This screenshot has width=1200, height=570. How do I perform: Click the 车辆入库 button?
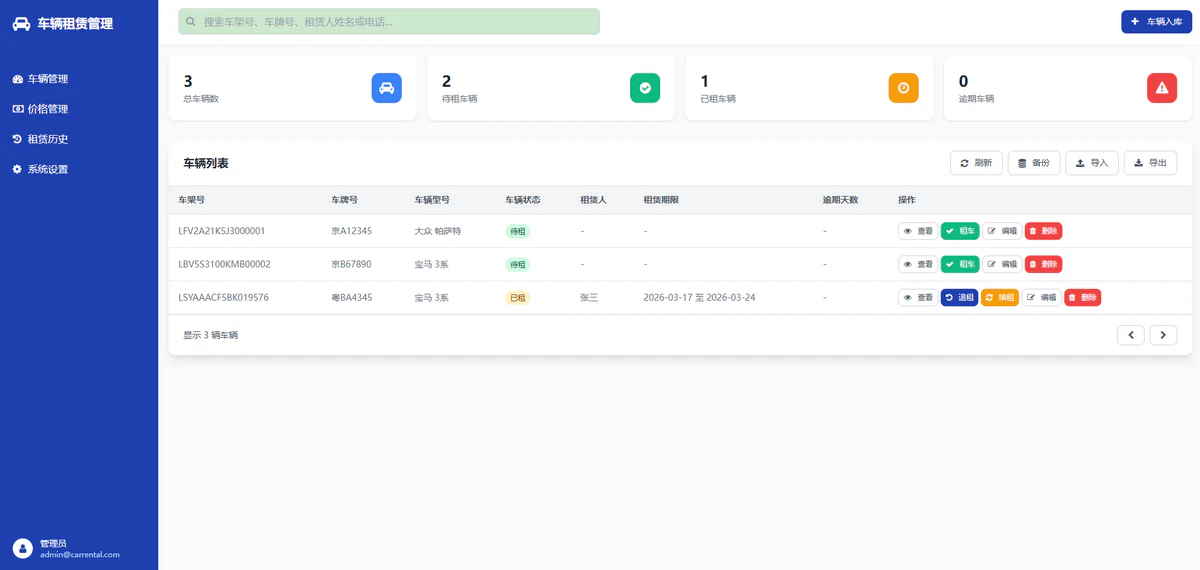1156,21
